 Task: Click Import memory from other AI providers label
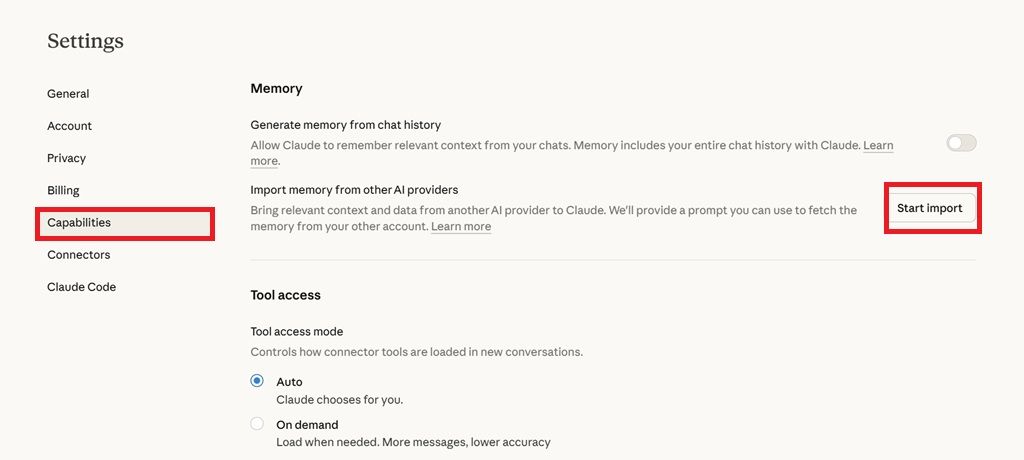354,190
